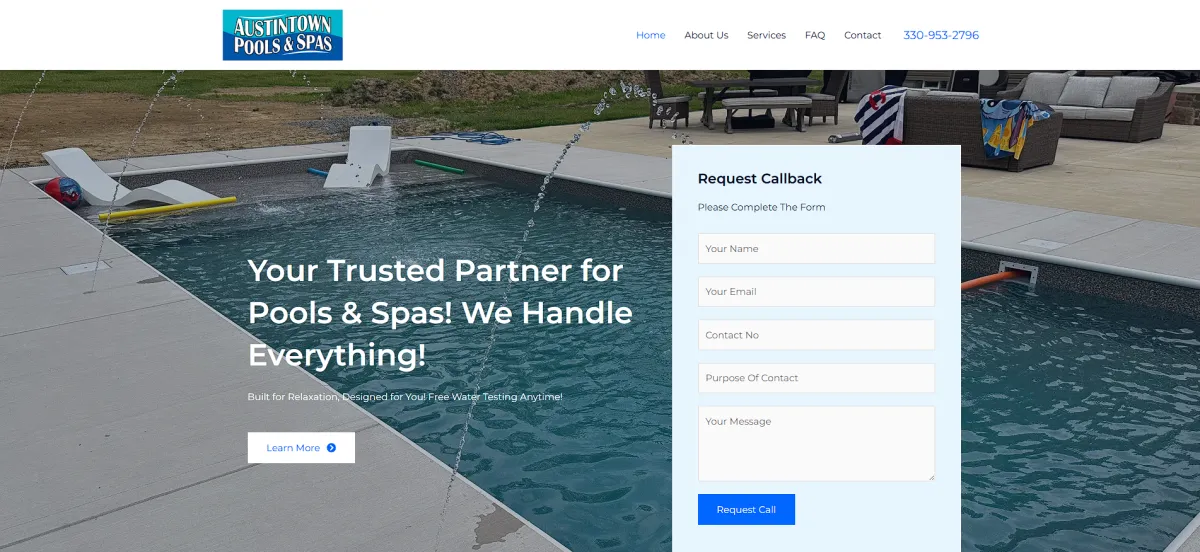Call the 330-953-2796 phone link
The image size is (1200, 552).
point(941,35)
